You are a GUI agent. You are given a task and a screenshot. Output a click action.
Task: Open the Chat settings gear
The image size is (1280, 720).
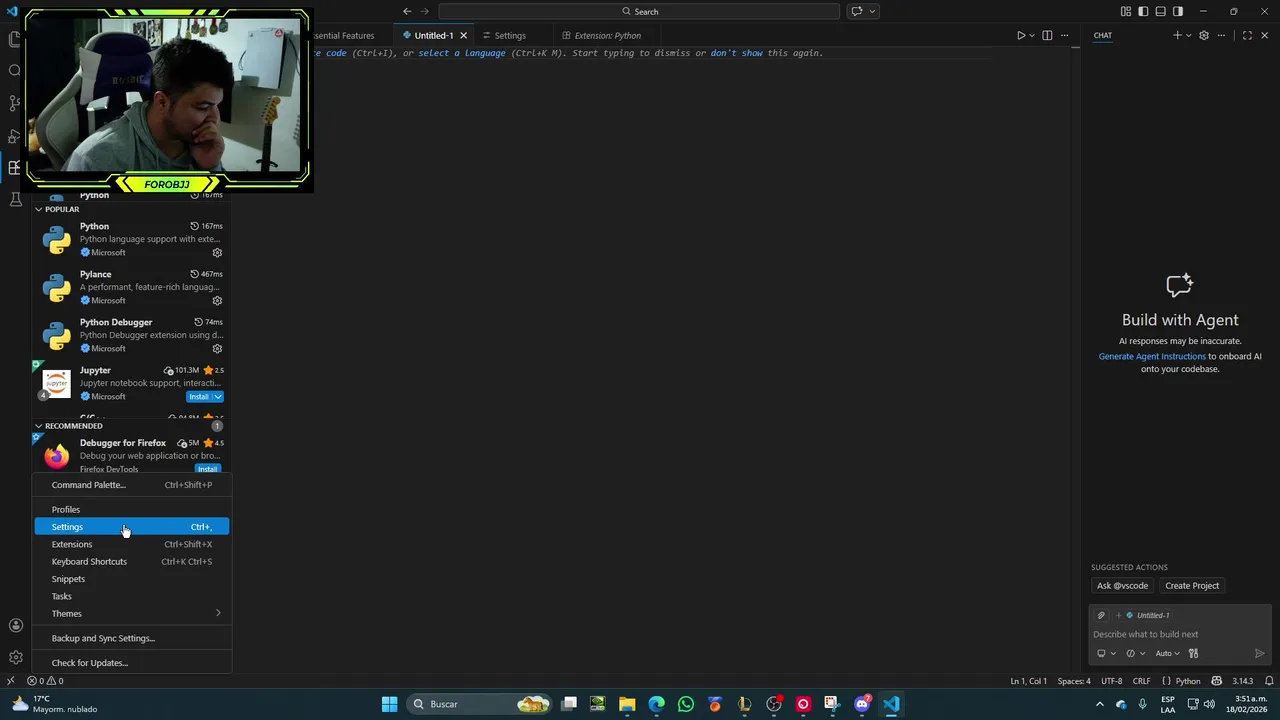click(x=1204, y=36)
